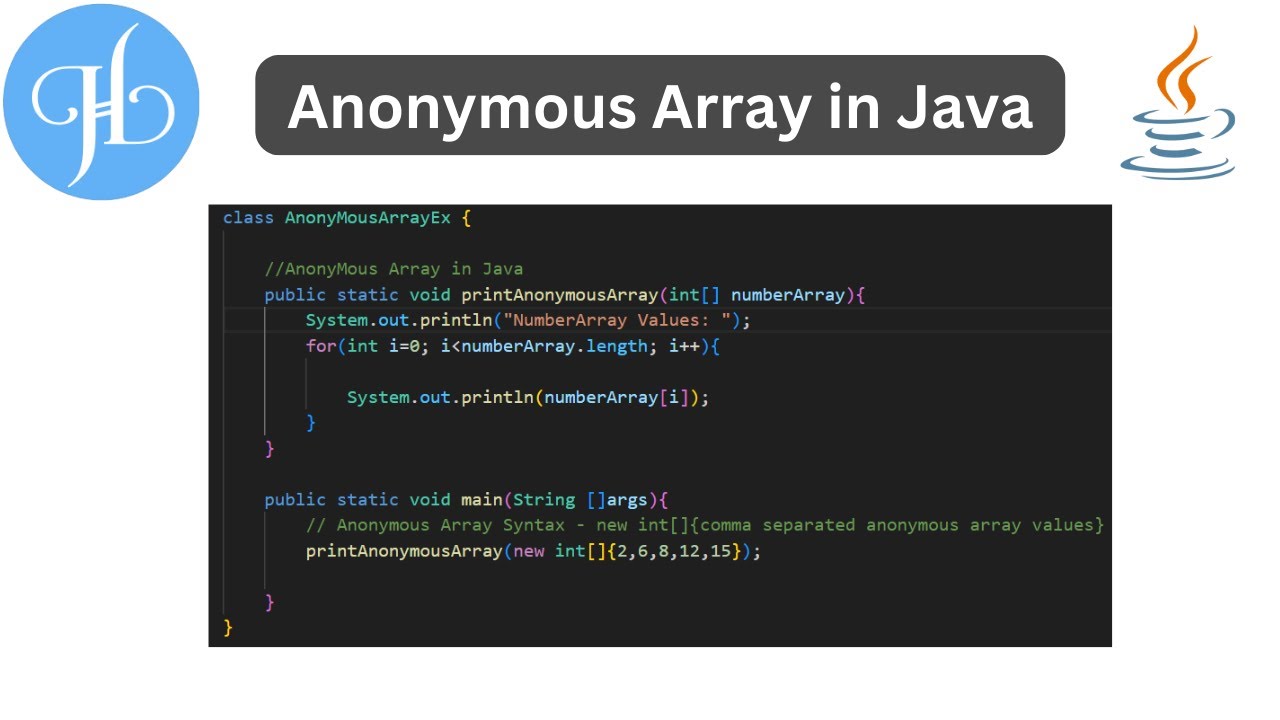
Task: Click the "public static void main" line
Action: pyautogui.click(x=465, y=499)
